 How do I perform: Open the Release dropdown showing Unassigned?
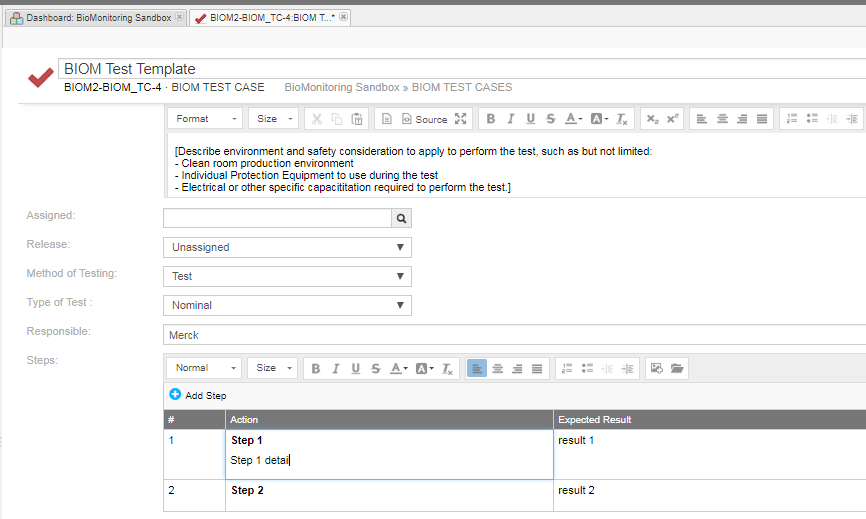pos(287,247)
